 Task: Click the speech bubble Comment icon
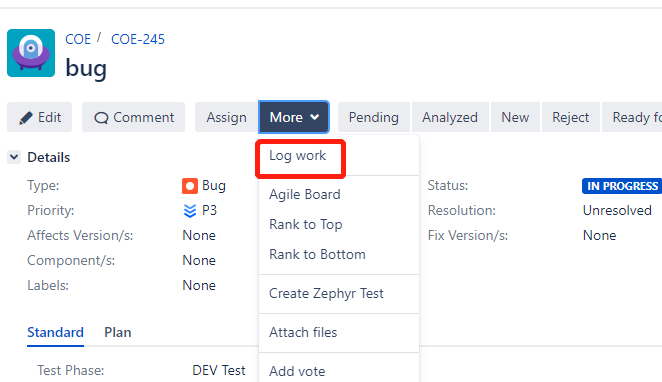click(x=101, y=118)
